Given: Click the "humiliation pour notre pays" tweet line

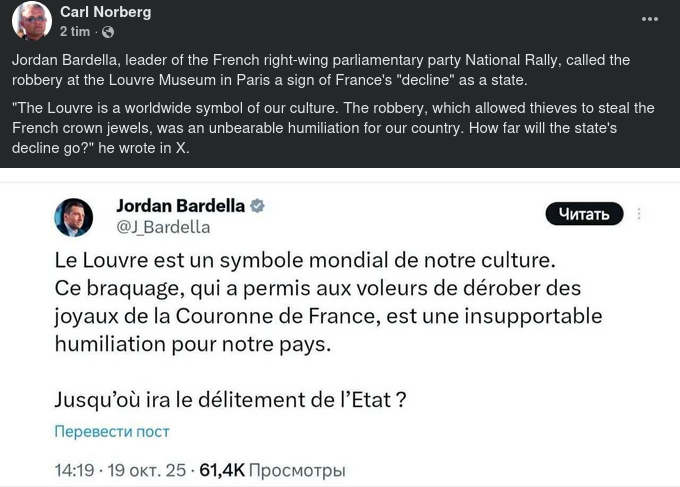Looking at the screenshot, I should (x=192, y=343).
